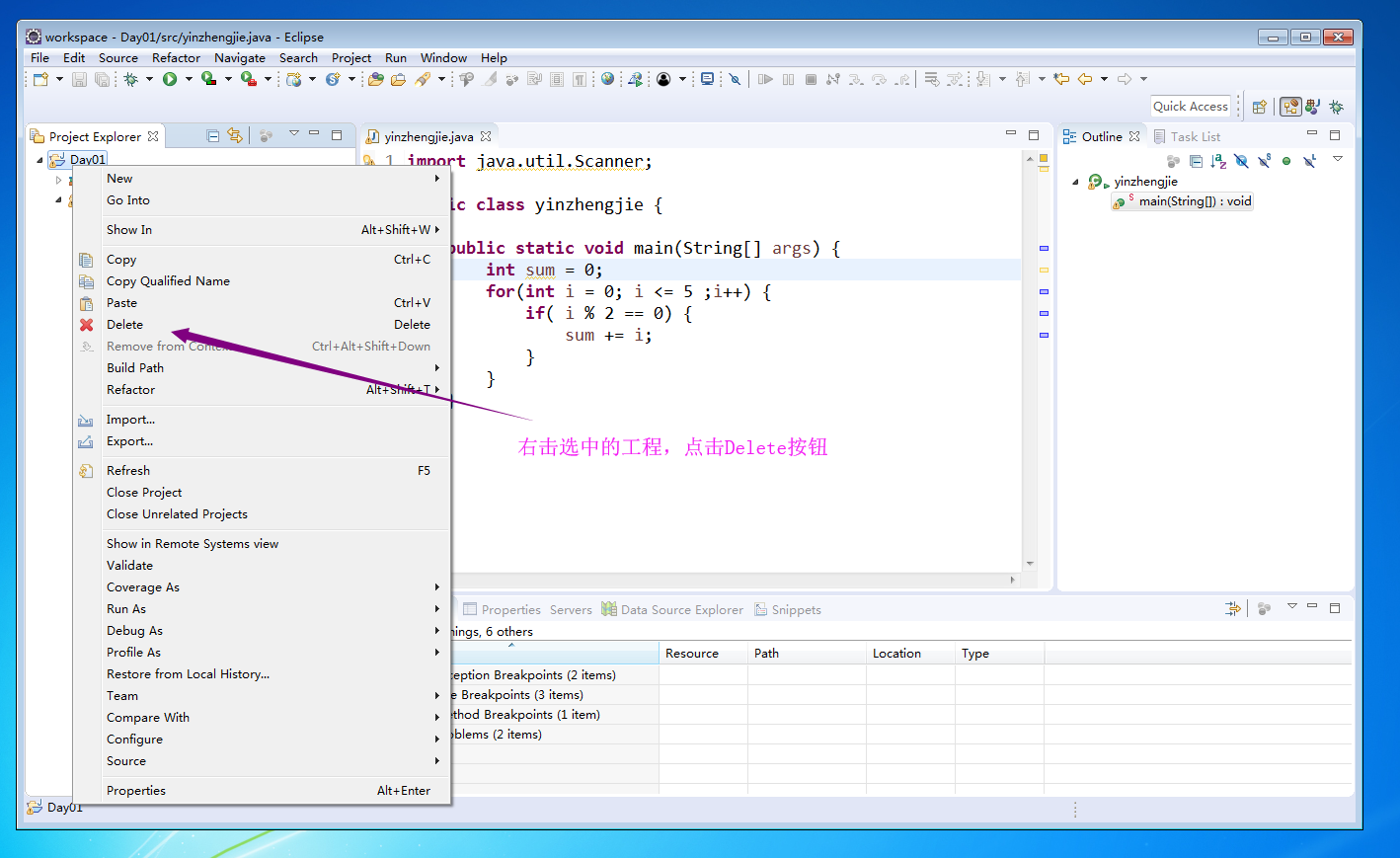This screenshot has width=1400, height=858.
Task: Click the Debug bug toolbar icon
Action: [130, 79]
